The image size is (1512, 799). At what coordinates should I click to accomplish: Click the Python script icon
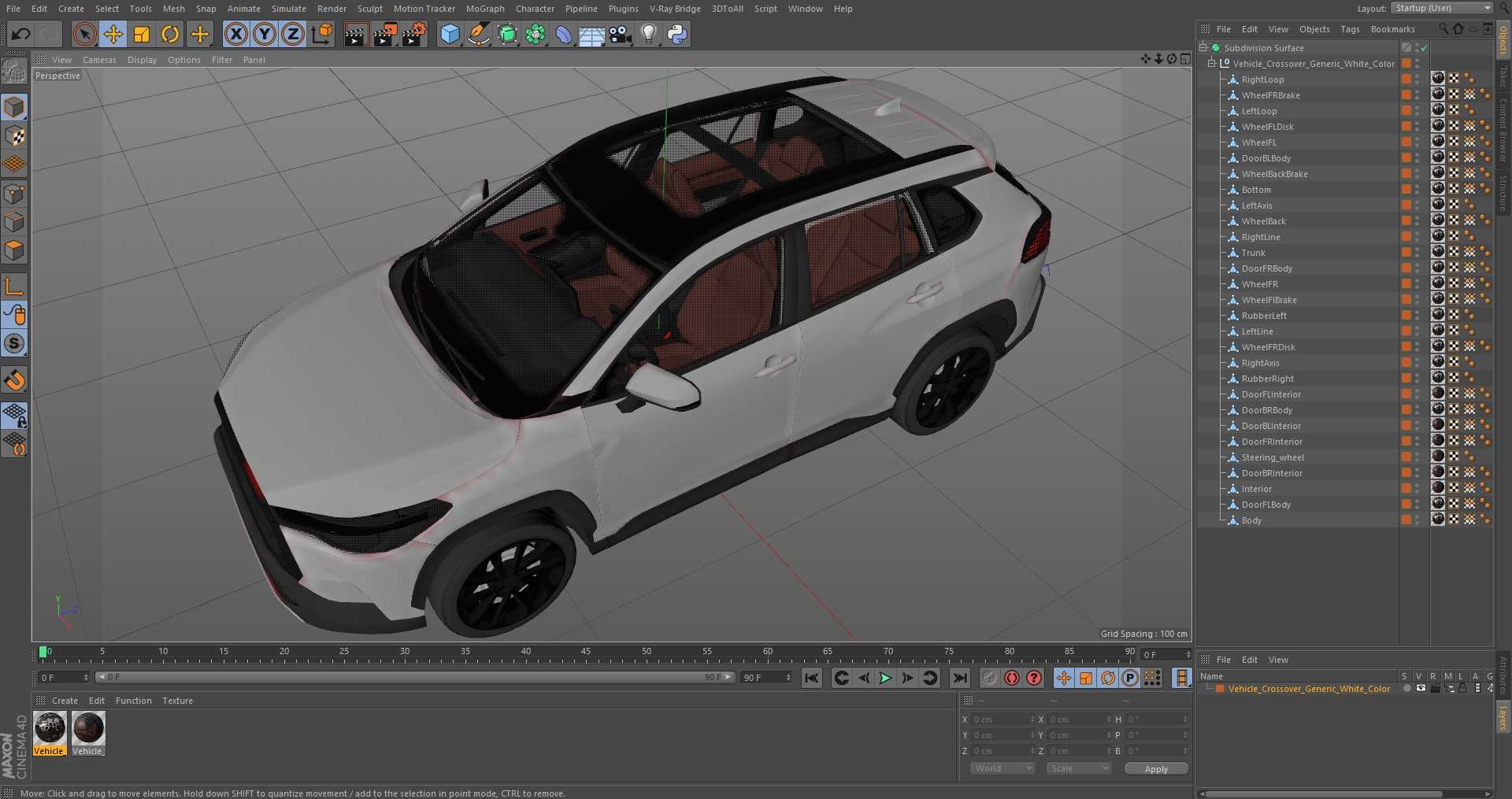pyautogui.click(x=676, y=34)
